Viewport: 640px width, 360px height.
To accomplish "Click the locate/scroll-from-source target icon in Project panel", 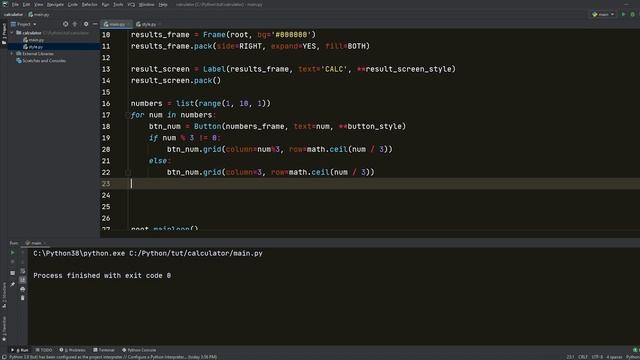I will (65, 24).
